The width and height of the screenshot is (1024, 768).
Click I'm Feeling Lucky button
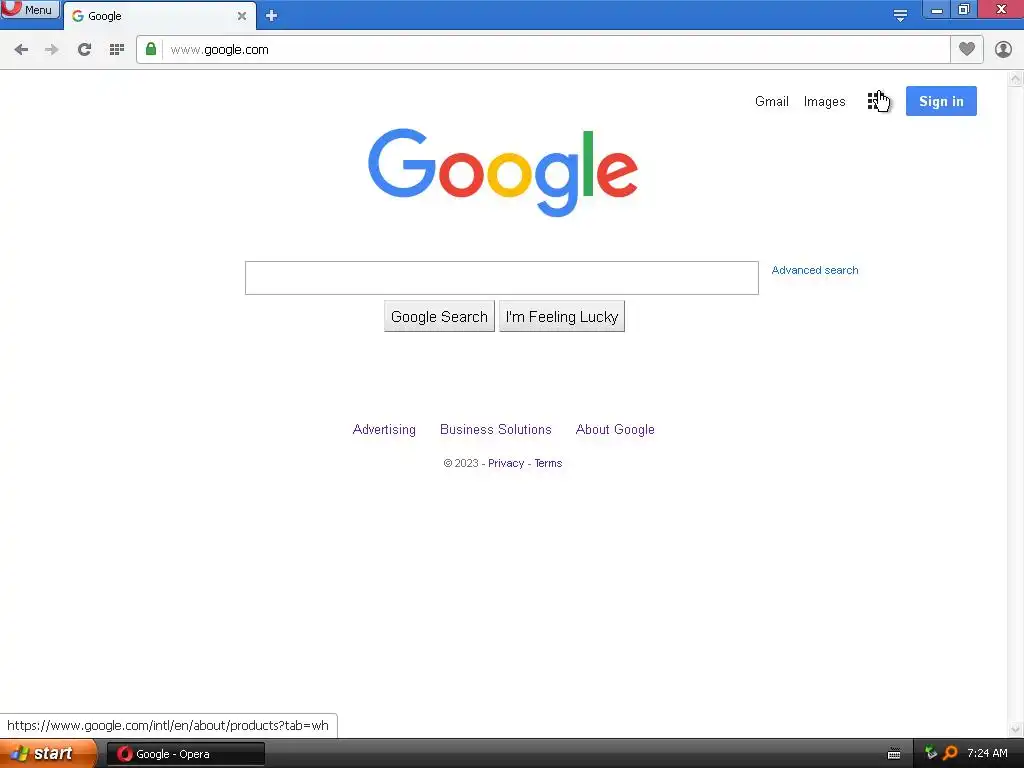point(562,317)
